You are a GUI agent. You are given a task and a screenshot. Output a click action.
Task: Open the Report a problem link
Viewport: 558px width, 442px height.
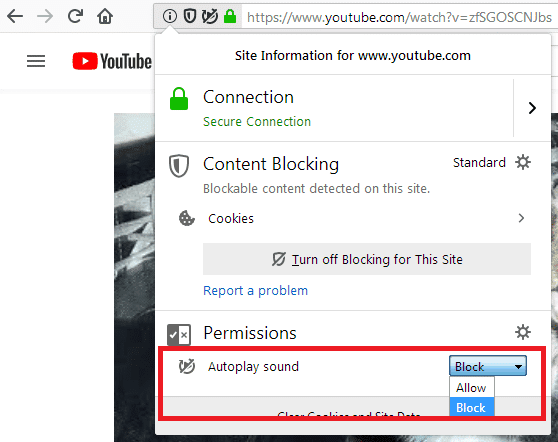pos(255,290)
